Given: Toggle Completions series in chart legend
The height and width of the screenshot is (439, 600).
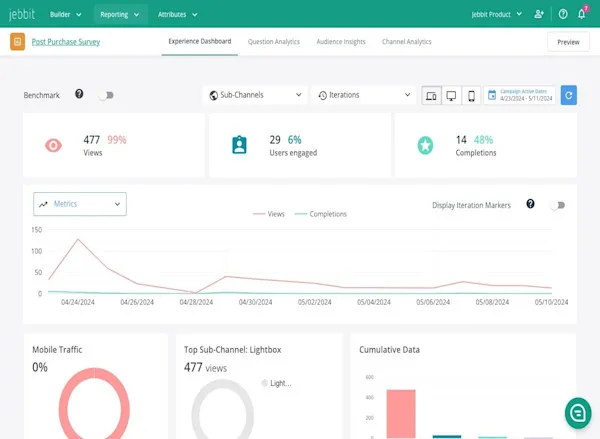Looking at the screenshot, I should pos(321,214).
